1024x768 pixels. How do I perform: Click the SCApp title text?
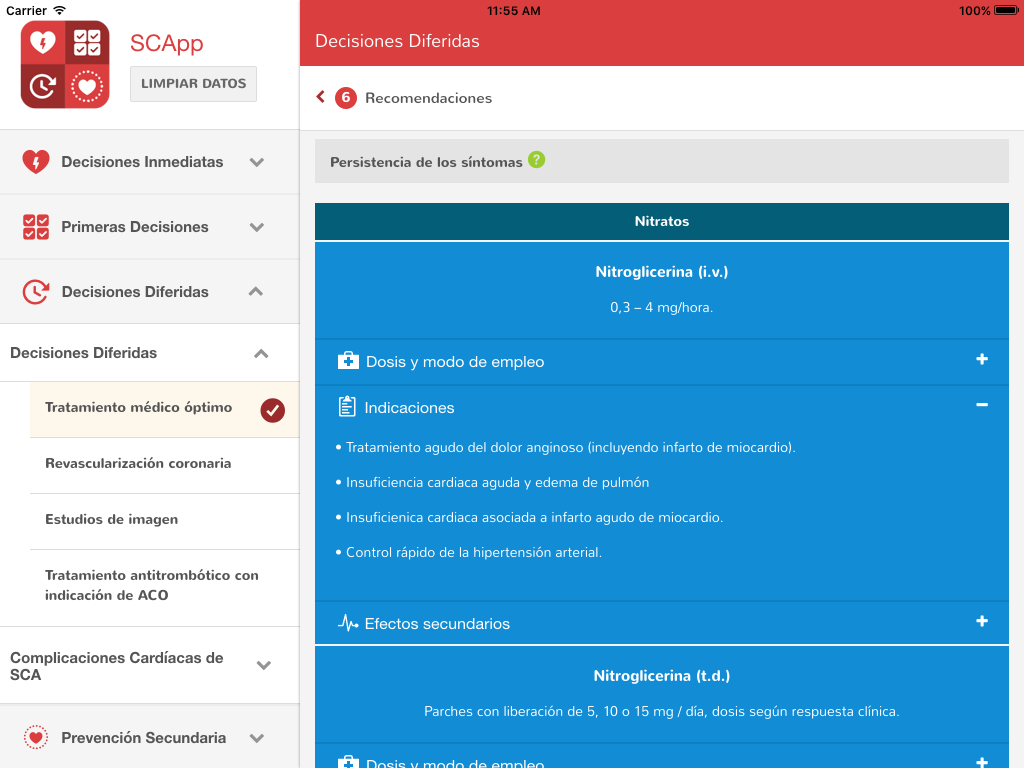(x=167, y=43)
